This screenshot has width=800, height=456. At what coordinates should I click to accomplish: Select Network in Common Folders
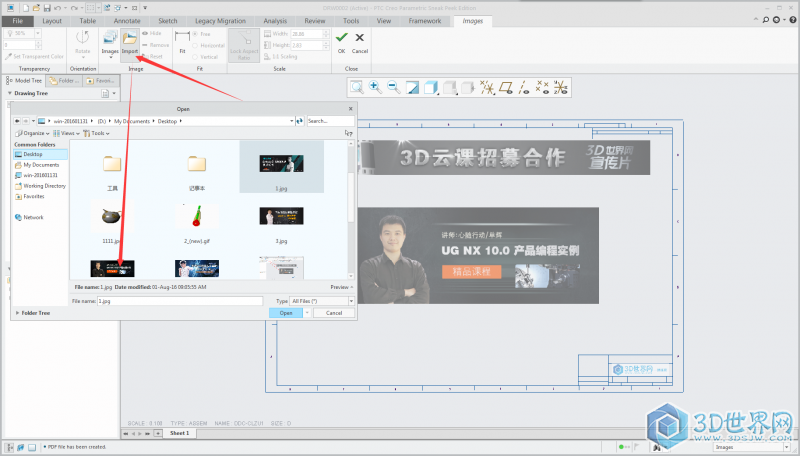click(29, 217)
